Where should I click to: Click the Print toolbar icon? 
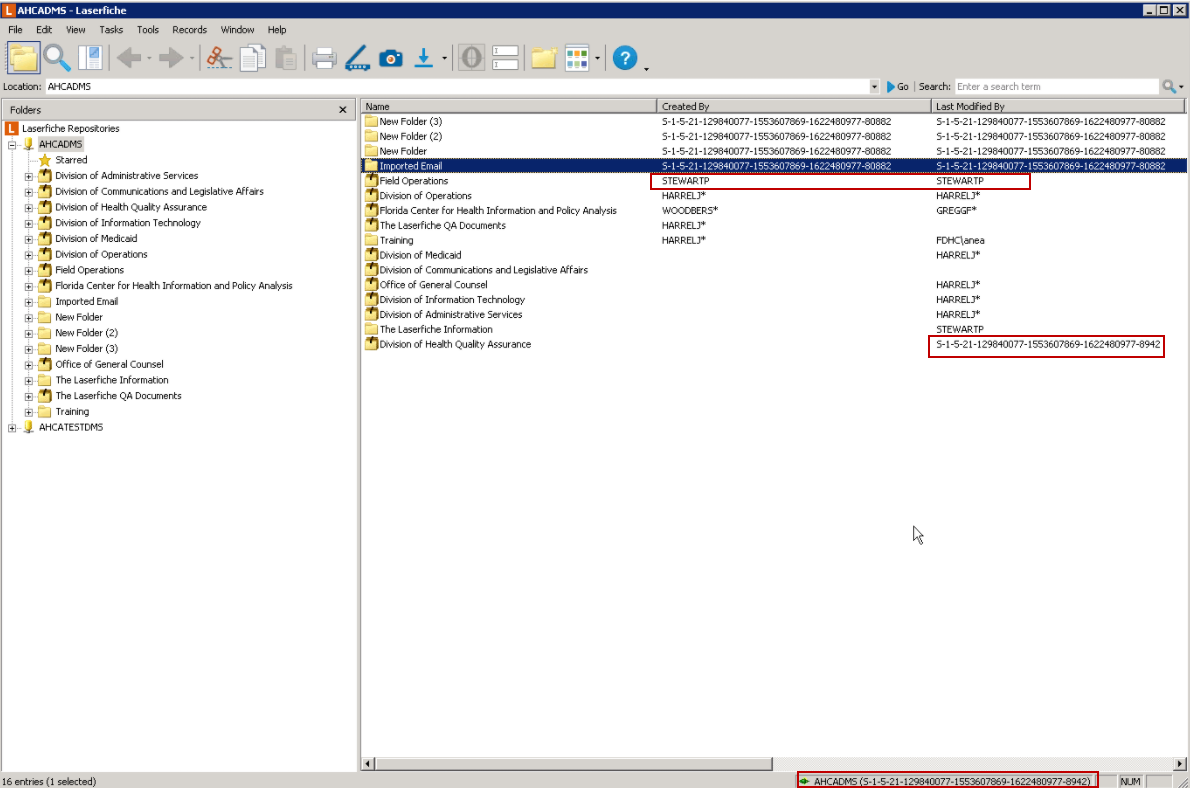pyautogui.click(x=324, y=58)
